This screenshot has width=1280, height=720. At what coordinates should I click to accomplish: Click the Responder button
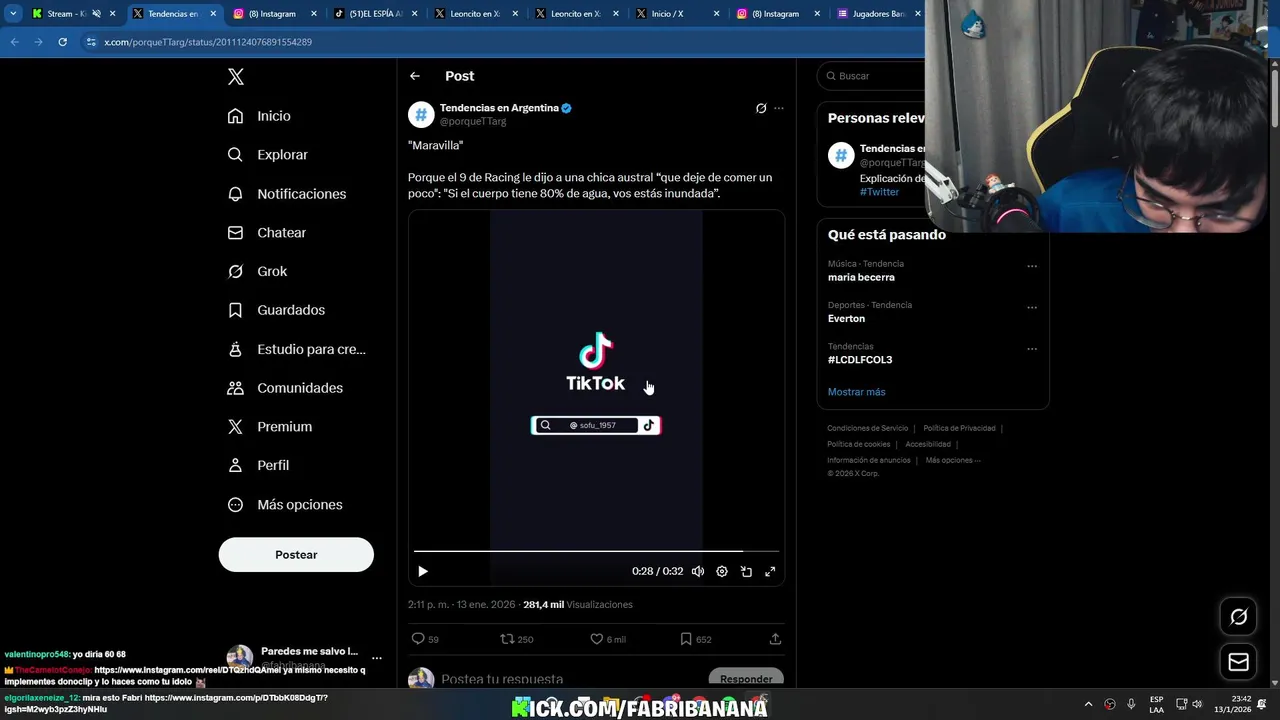(746, 679)
